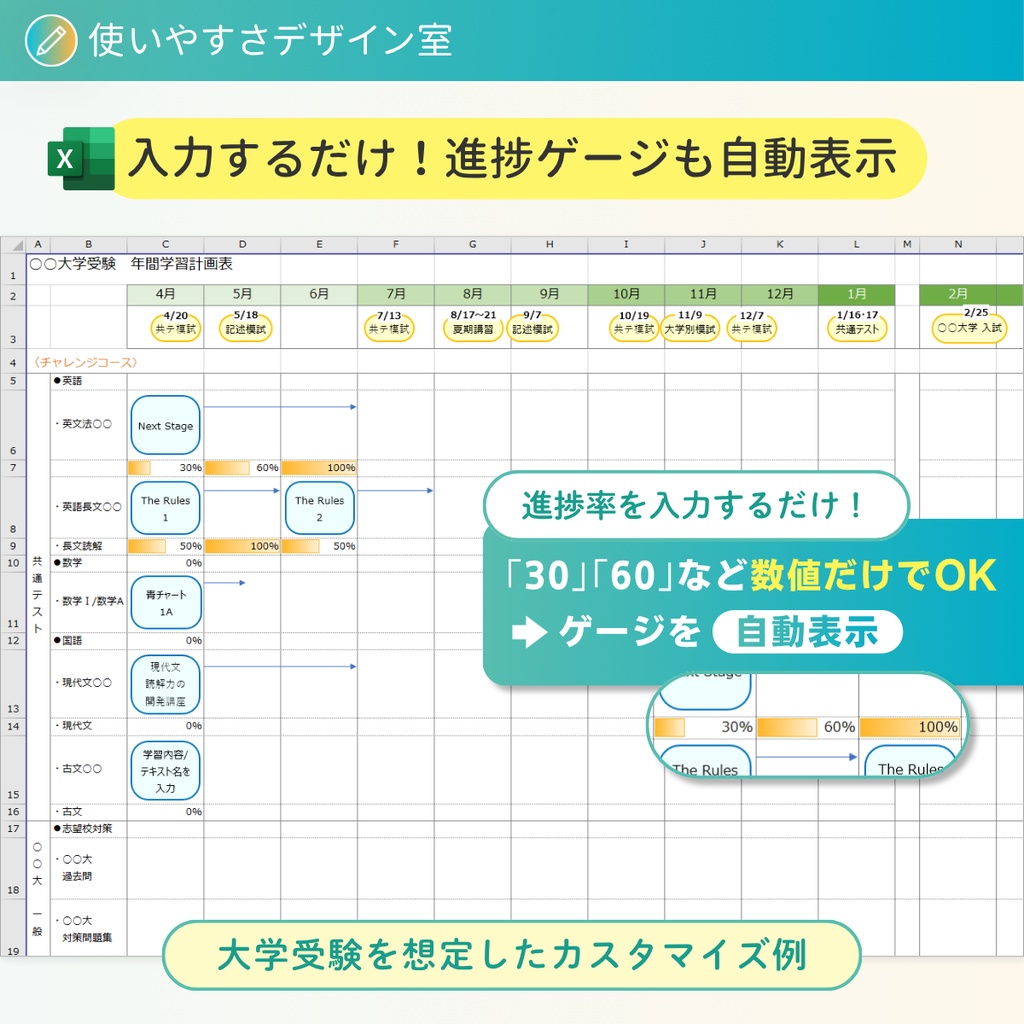Click the ・英文法○○ cell
This screenshot has height=1024, width=1024.
(x=89, y=424)
